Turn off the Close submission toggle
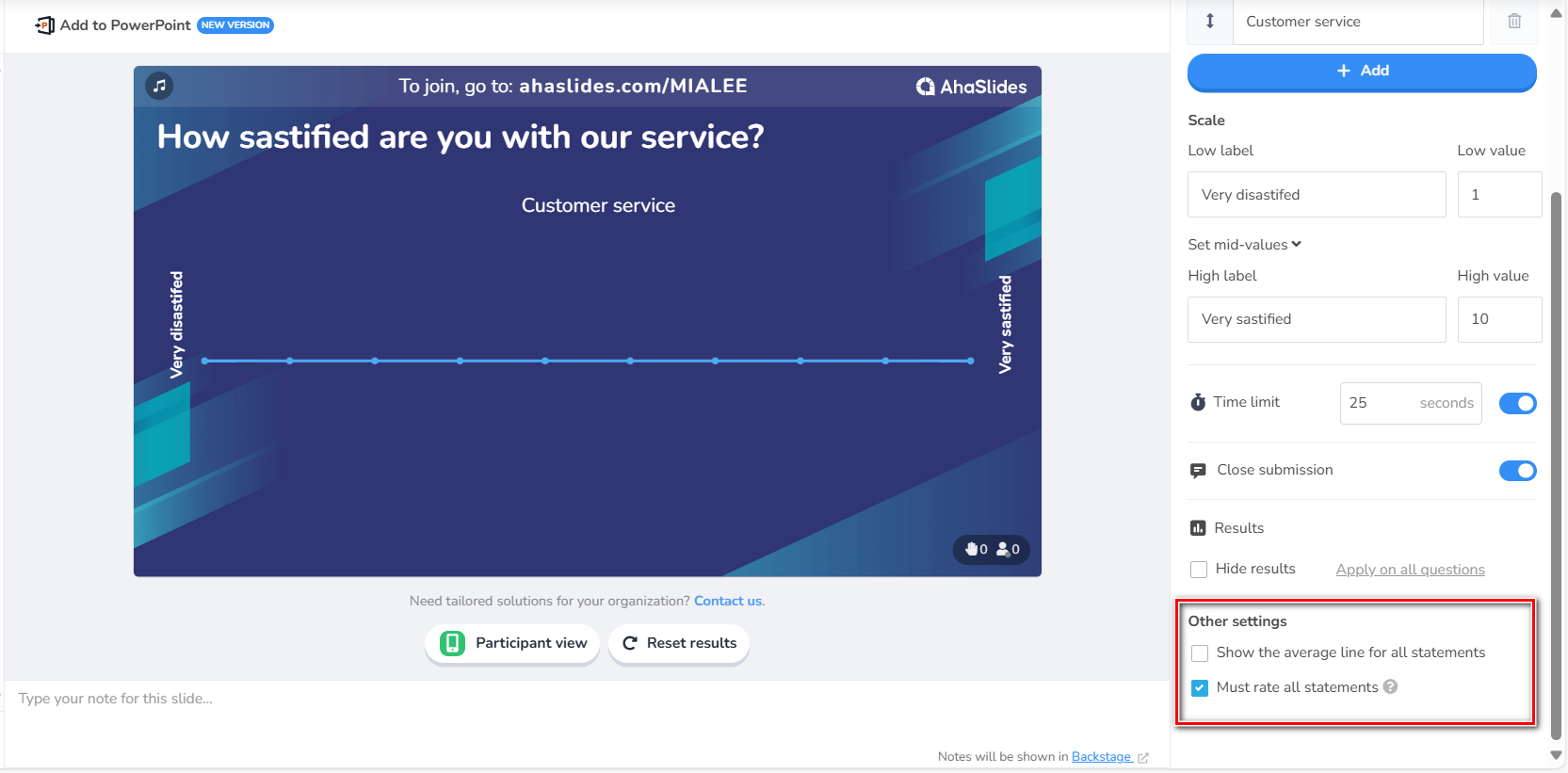Screen dimensions: 1568x773 tap(1518, 470)
